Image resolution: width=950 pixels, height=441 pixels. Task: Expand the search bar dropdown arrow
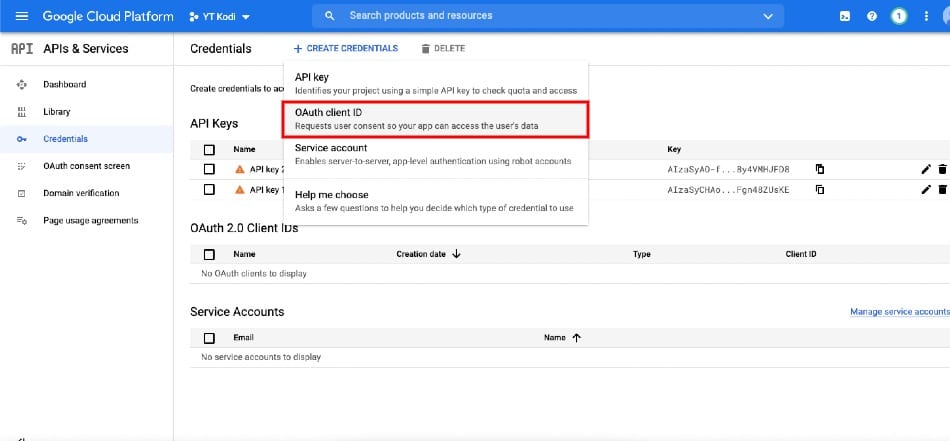768,16
